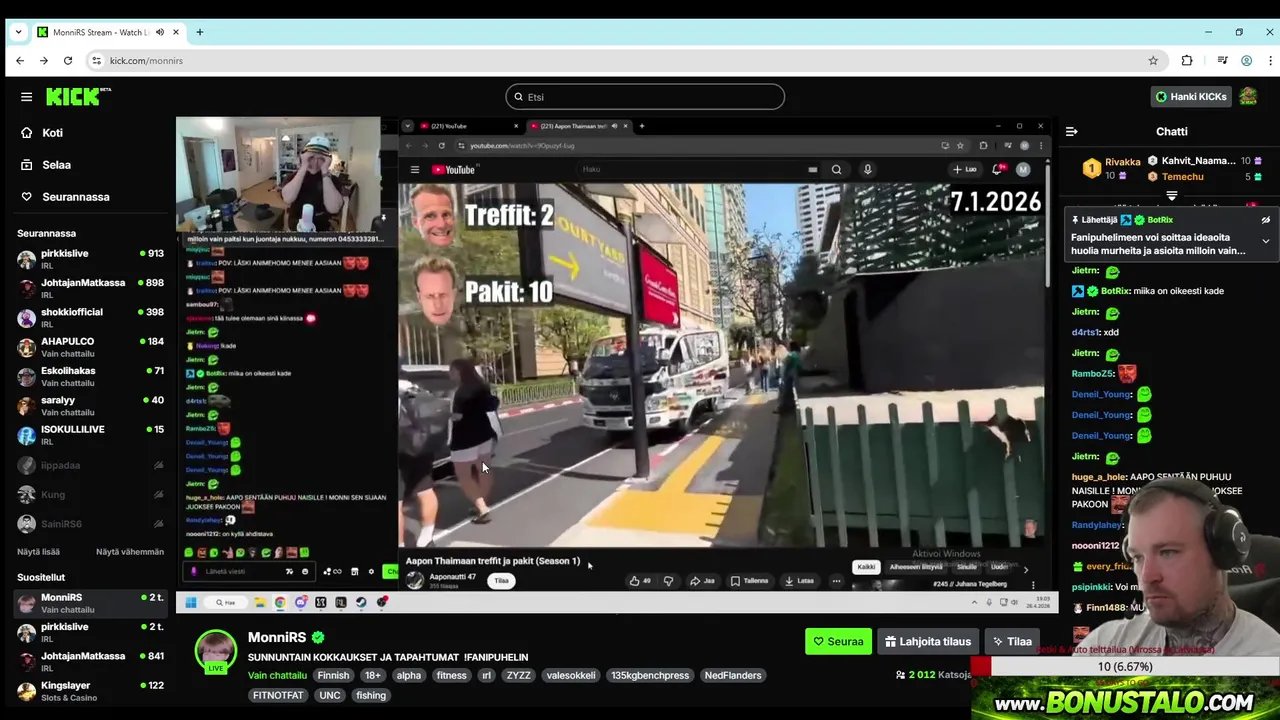Screen dimensions: 1280x720
Task: Open Kingslayer recommended channel
Action: coord(90,691)
